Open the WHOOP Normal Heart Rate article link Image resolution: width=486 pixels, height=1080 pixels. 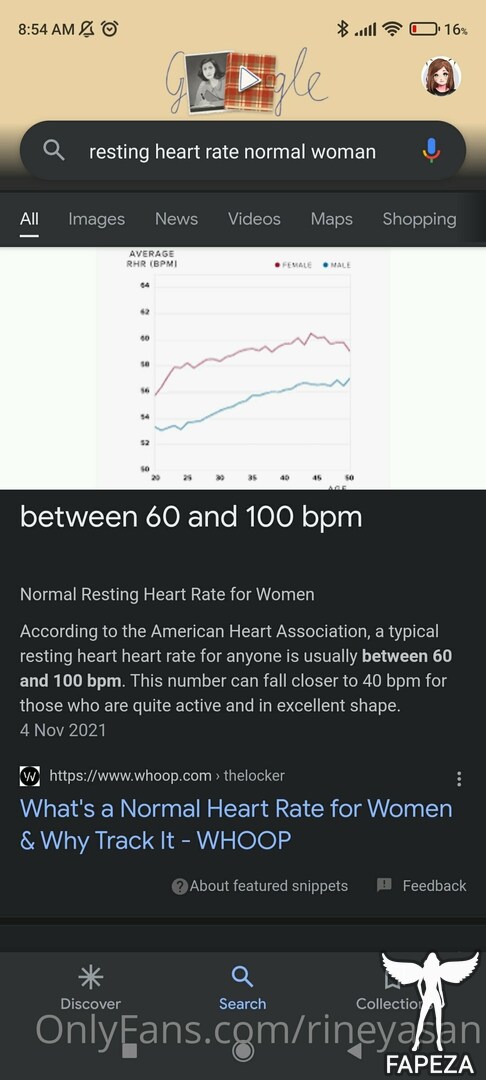pos(236,824)
